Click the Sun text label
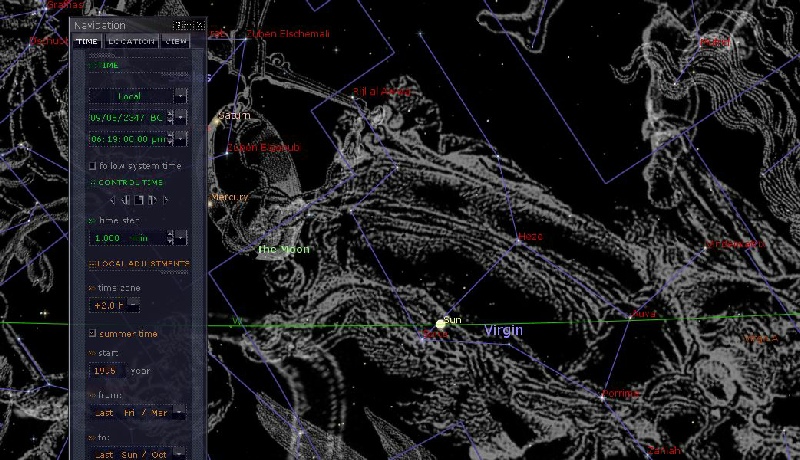 coord(453,320)
